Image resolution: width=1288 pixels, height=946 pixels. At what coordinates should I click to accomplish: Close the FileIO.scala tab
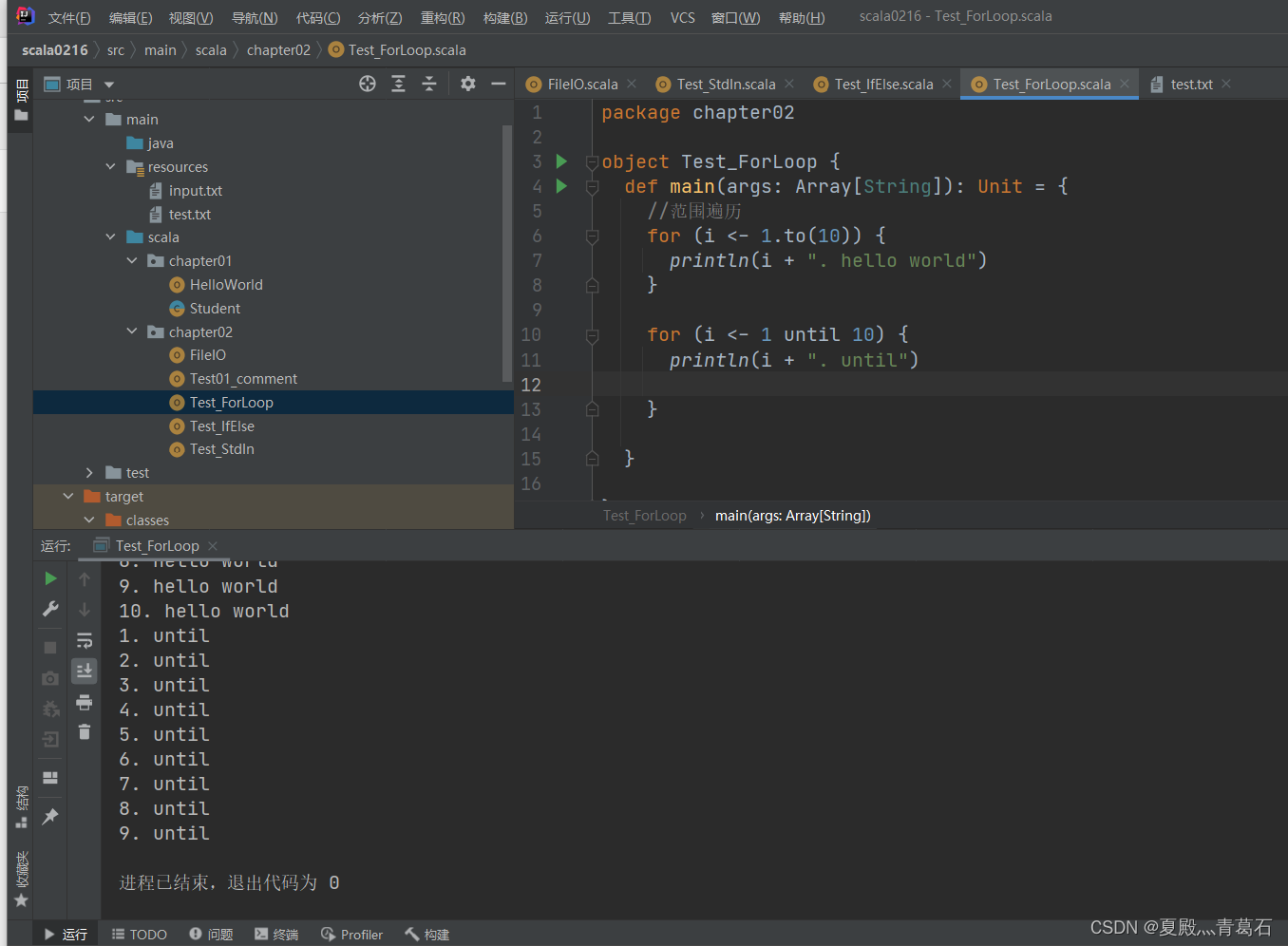click(632, 84)
